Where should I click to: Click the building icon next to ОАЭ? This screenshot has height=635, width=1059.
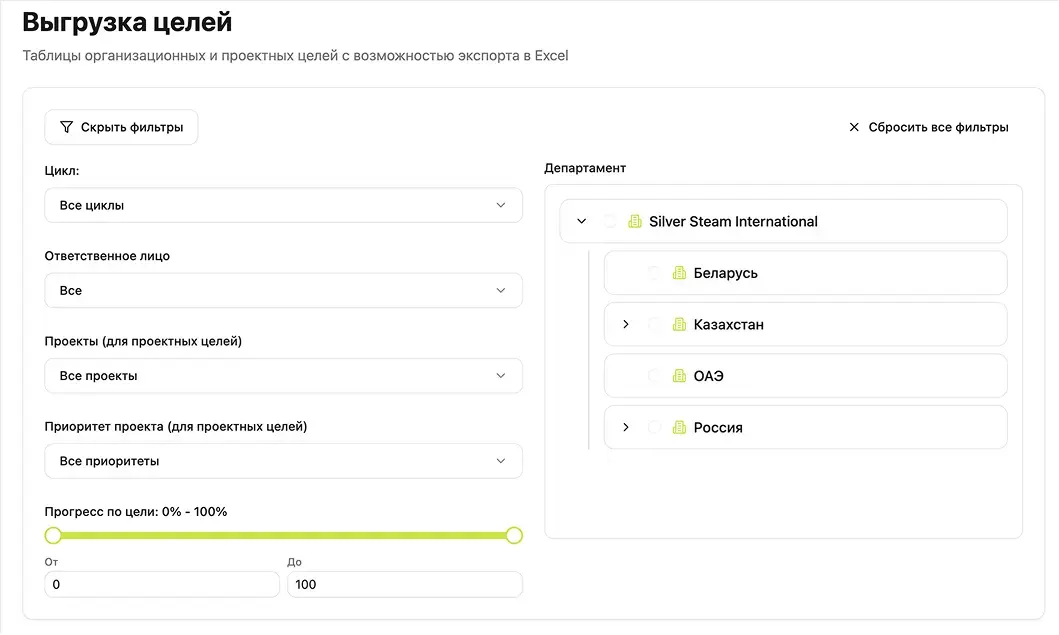point(679,376)
